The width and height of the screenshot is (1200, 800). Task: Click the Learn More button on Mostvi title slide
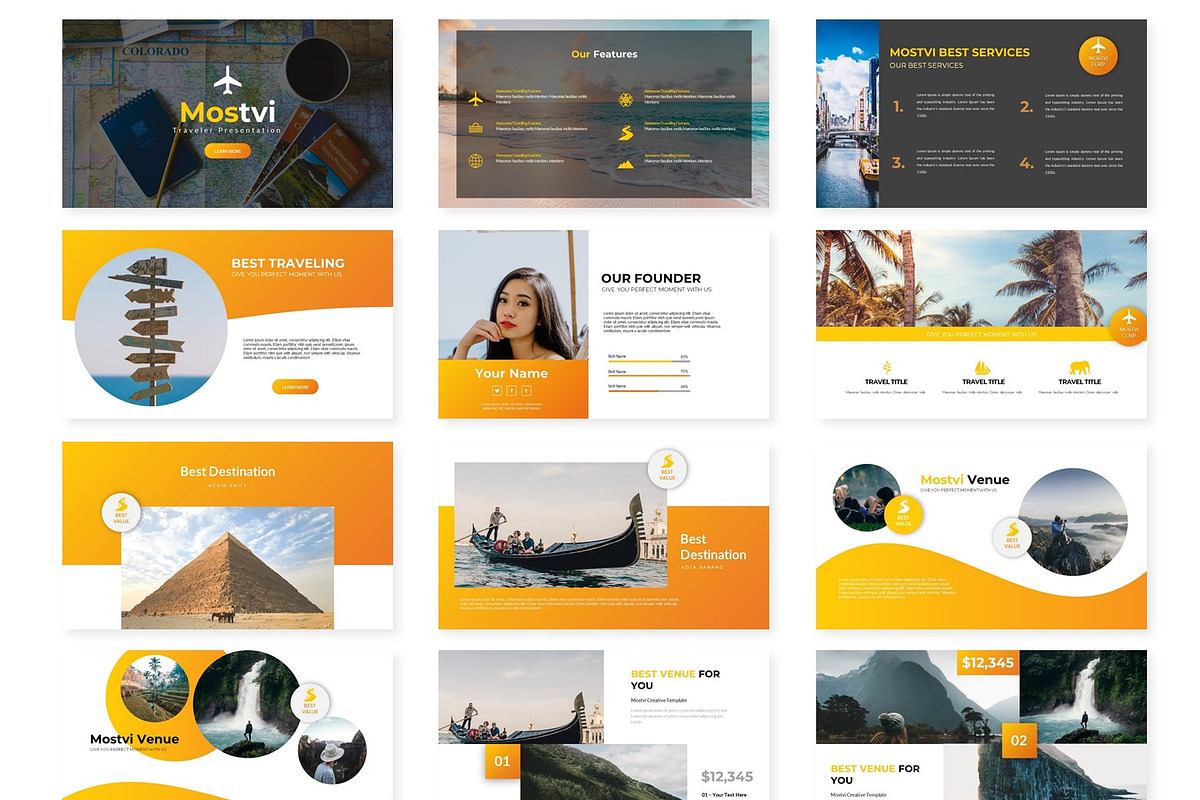coord(227,151)
